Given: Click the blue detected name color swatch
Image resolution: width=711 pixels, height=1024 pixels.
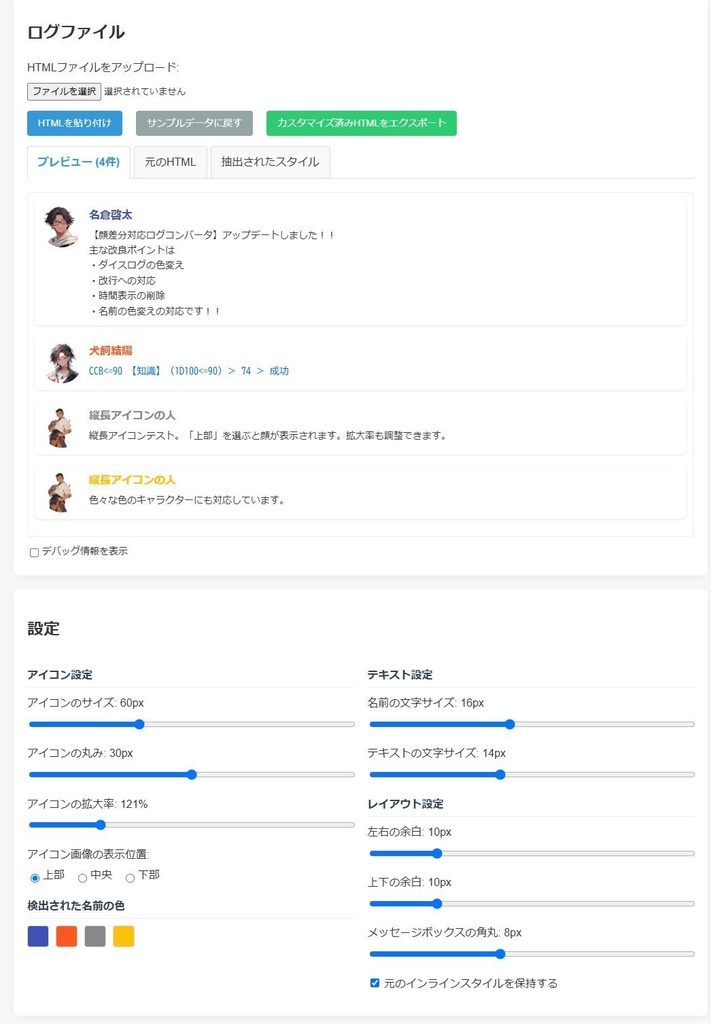Looking at the screenshot, I should point(37,936).
